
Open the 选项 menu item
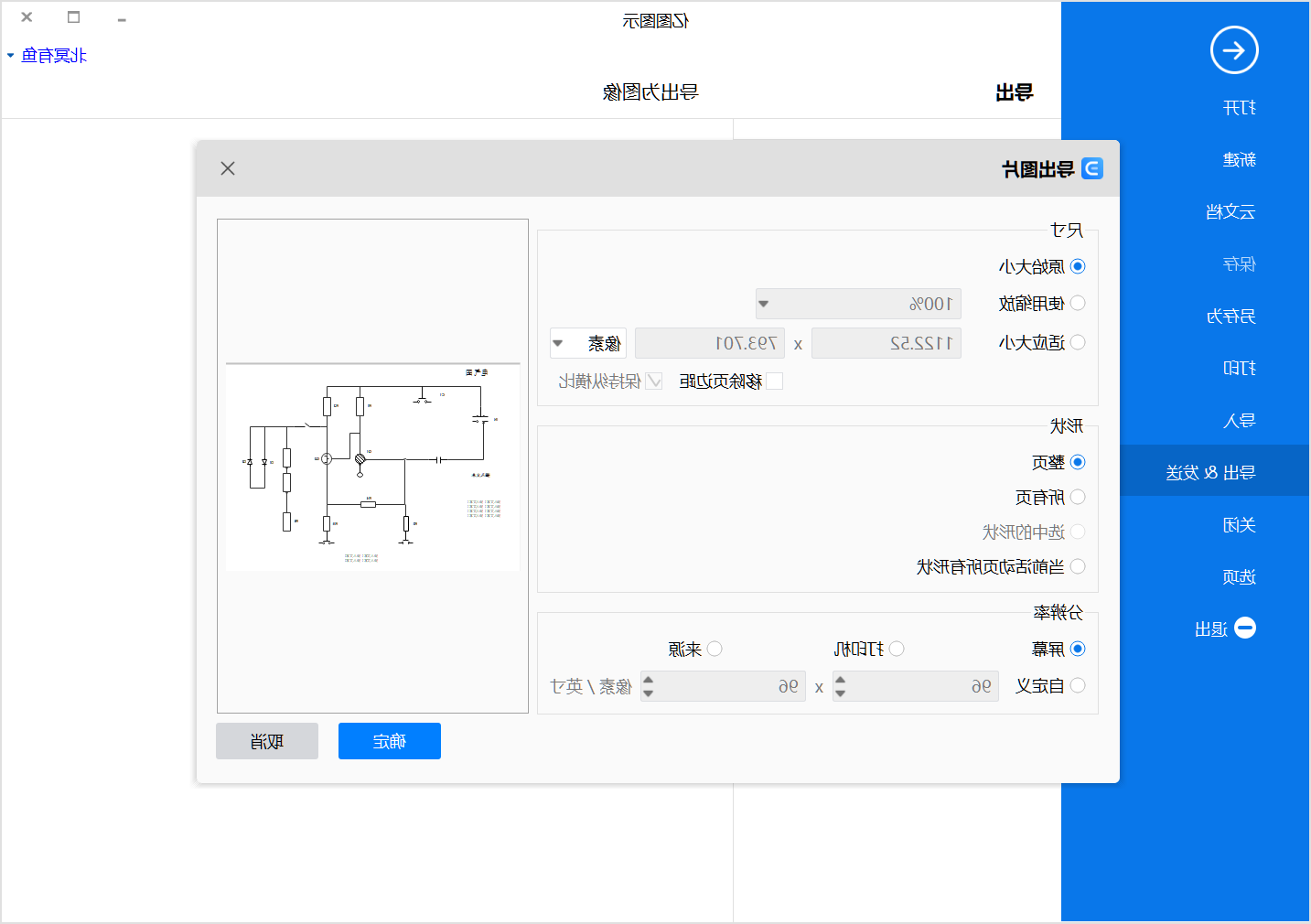1240,577
